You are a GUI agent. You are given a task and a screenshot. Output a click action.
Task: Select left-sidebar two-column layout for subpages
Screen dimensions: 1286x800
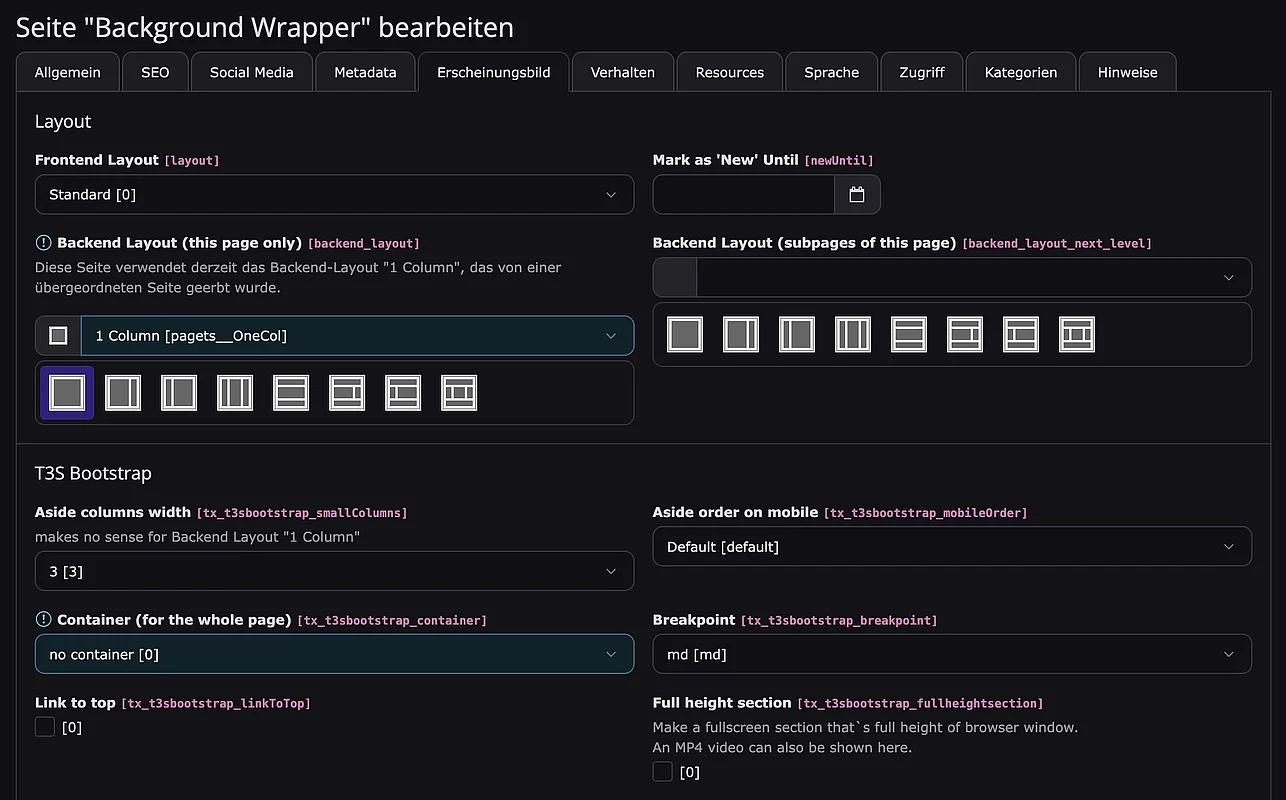point(797,334)
